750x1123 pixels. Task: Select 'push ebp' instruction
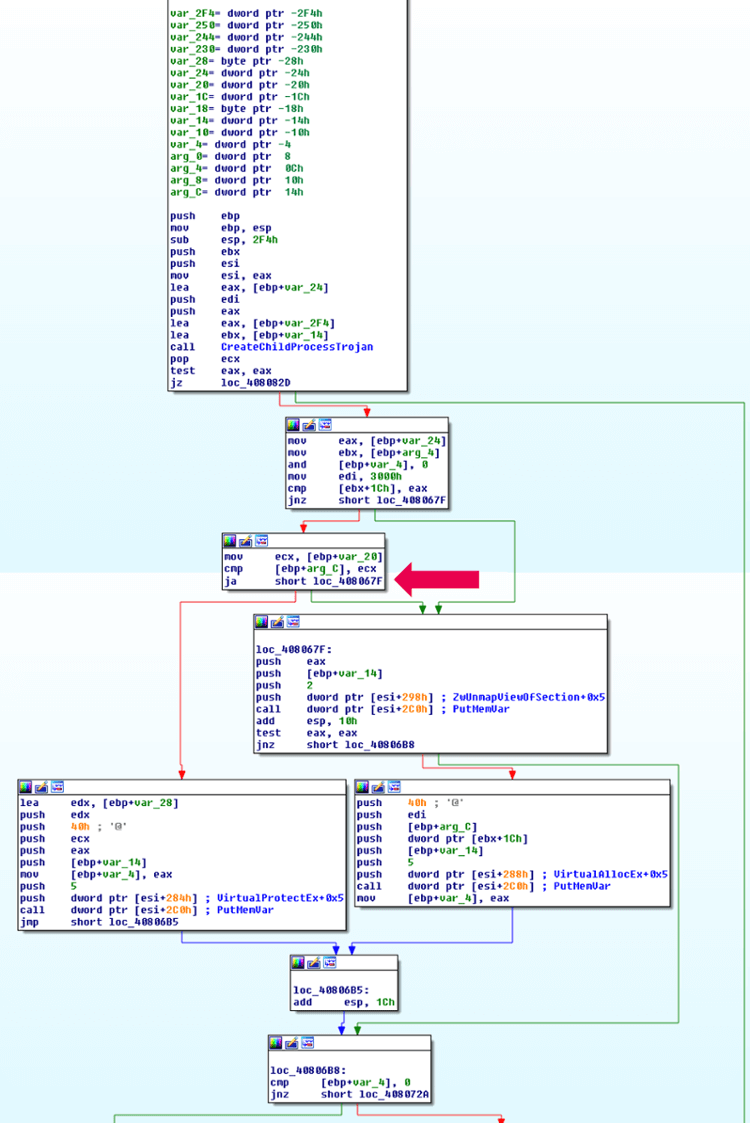pyautogui.click(x=205, y=216)
